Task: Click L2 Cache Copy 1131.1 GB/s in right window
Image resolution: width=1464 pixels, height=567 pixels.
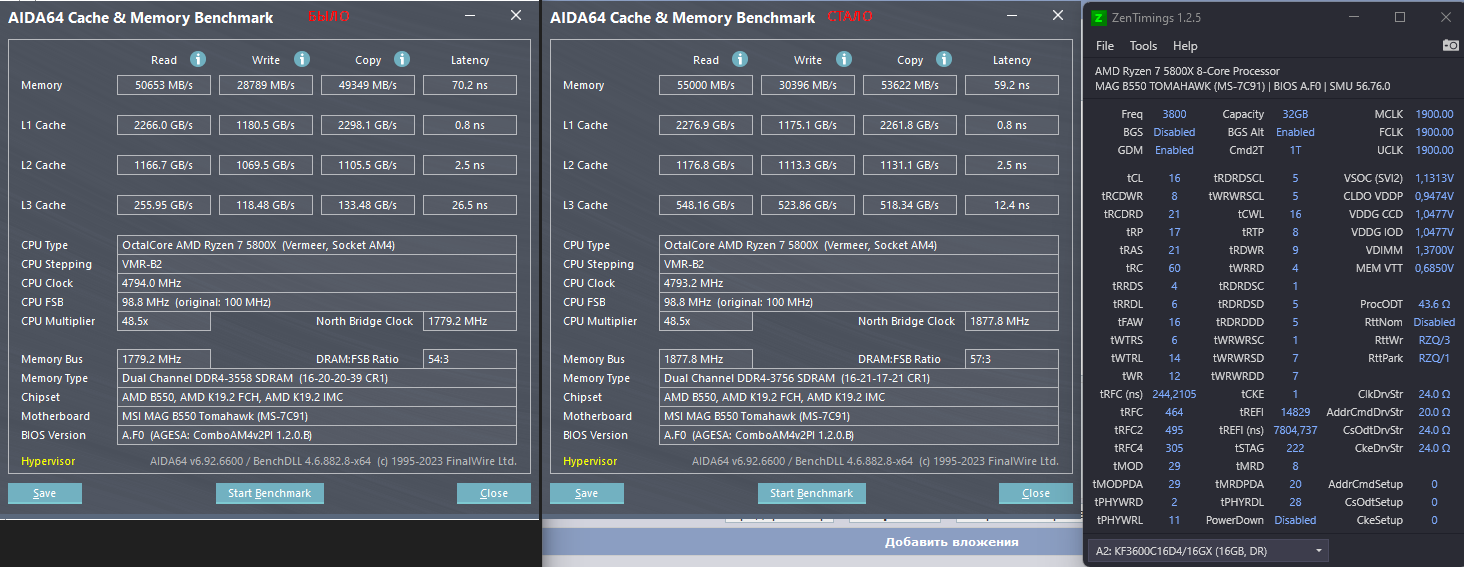Action: click(x=910, y=165)
